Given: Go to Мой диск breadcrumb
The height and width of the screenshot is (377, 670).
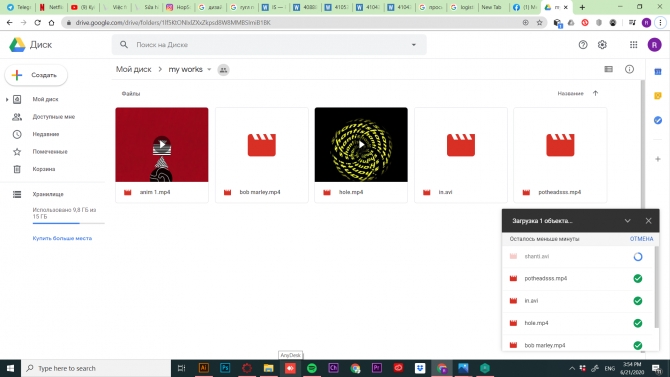Looking at the screenshot, I should pyautogui.click(x=134, y=69).
